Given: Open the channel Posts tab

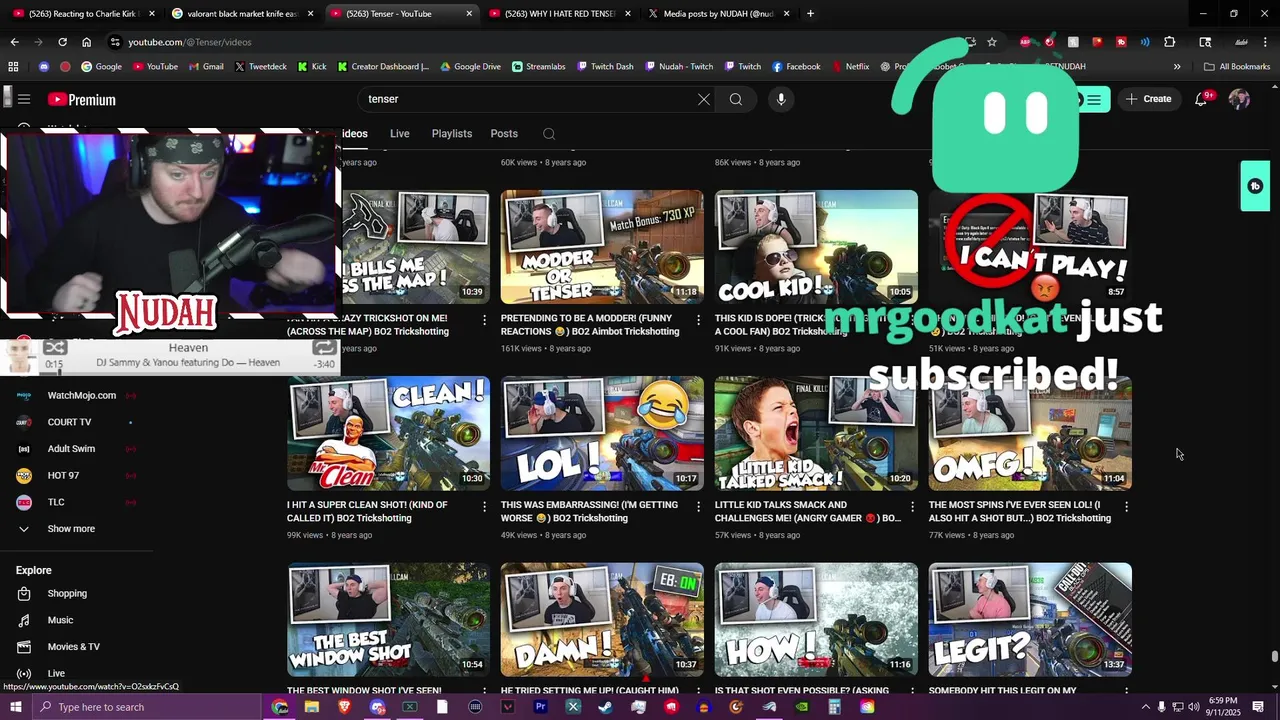Looking at the screenshot, I should [x=504, y=134].
